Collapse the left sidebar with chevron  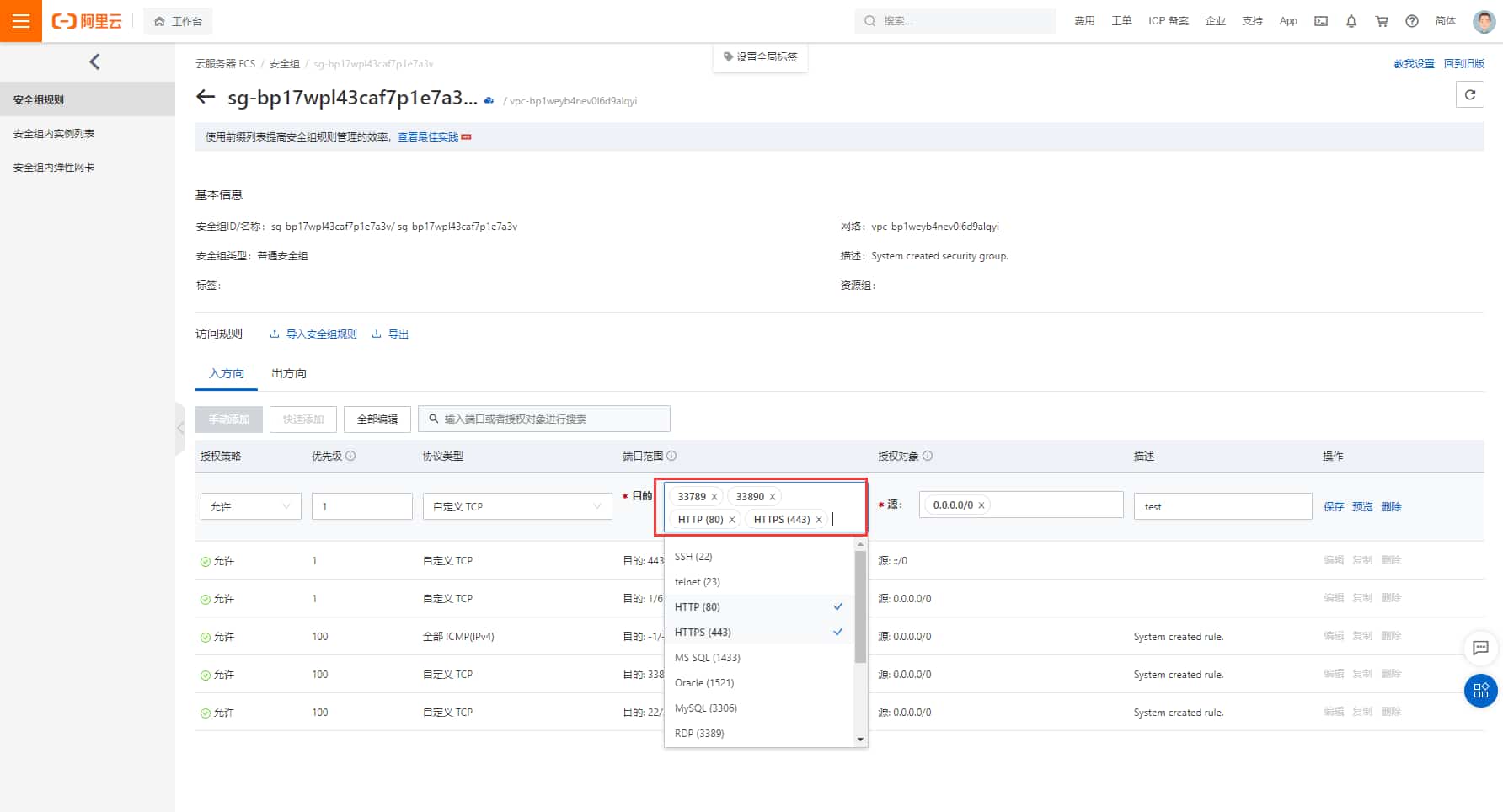[94, 61]
